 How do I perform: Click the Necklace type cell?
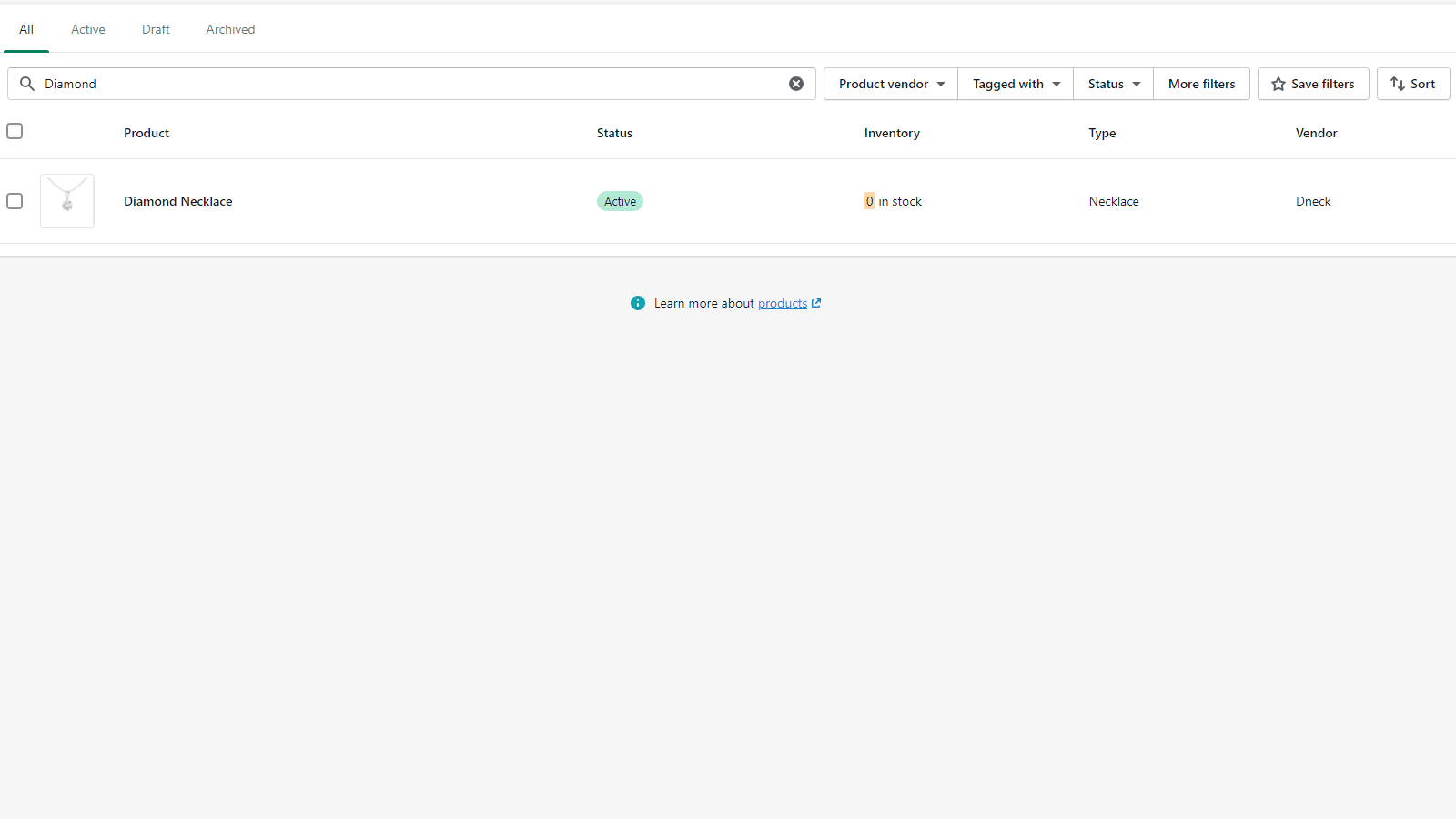[1114, 201]
